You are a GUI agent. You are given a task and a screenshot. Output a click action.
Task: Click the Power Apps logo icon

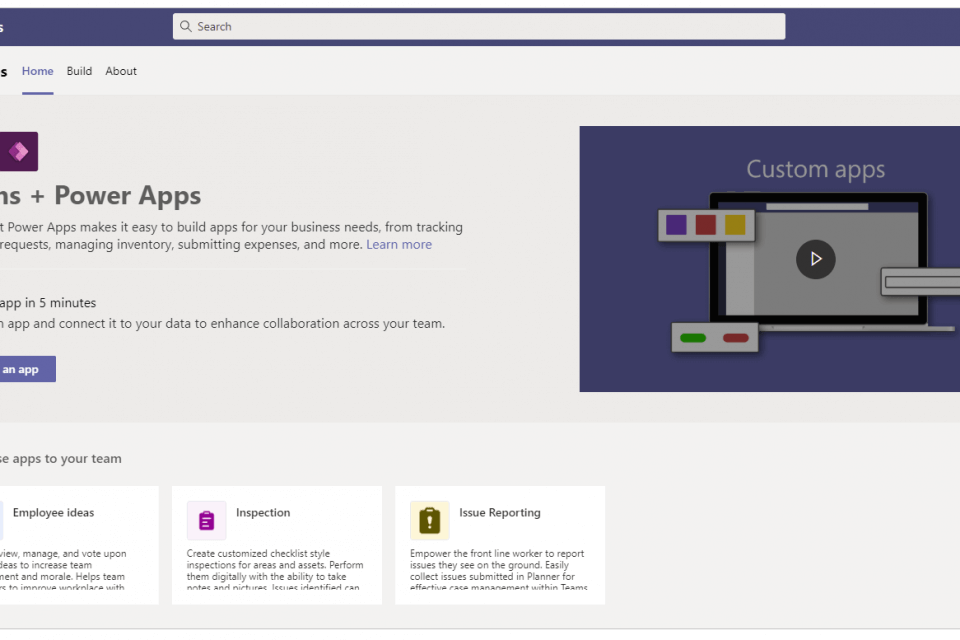click(x=19, y=152)
